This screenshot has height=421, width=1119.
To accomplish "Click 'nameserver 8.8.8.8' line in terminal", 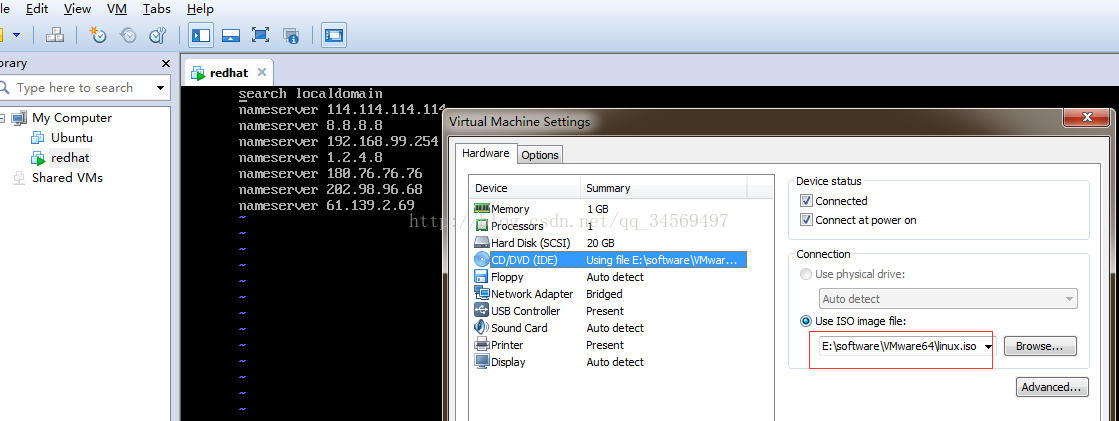I will 310,126.
